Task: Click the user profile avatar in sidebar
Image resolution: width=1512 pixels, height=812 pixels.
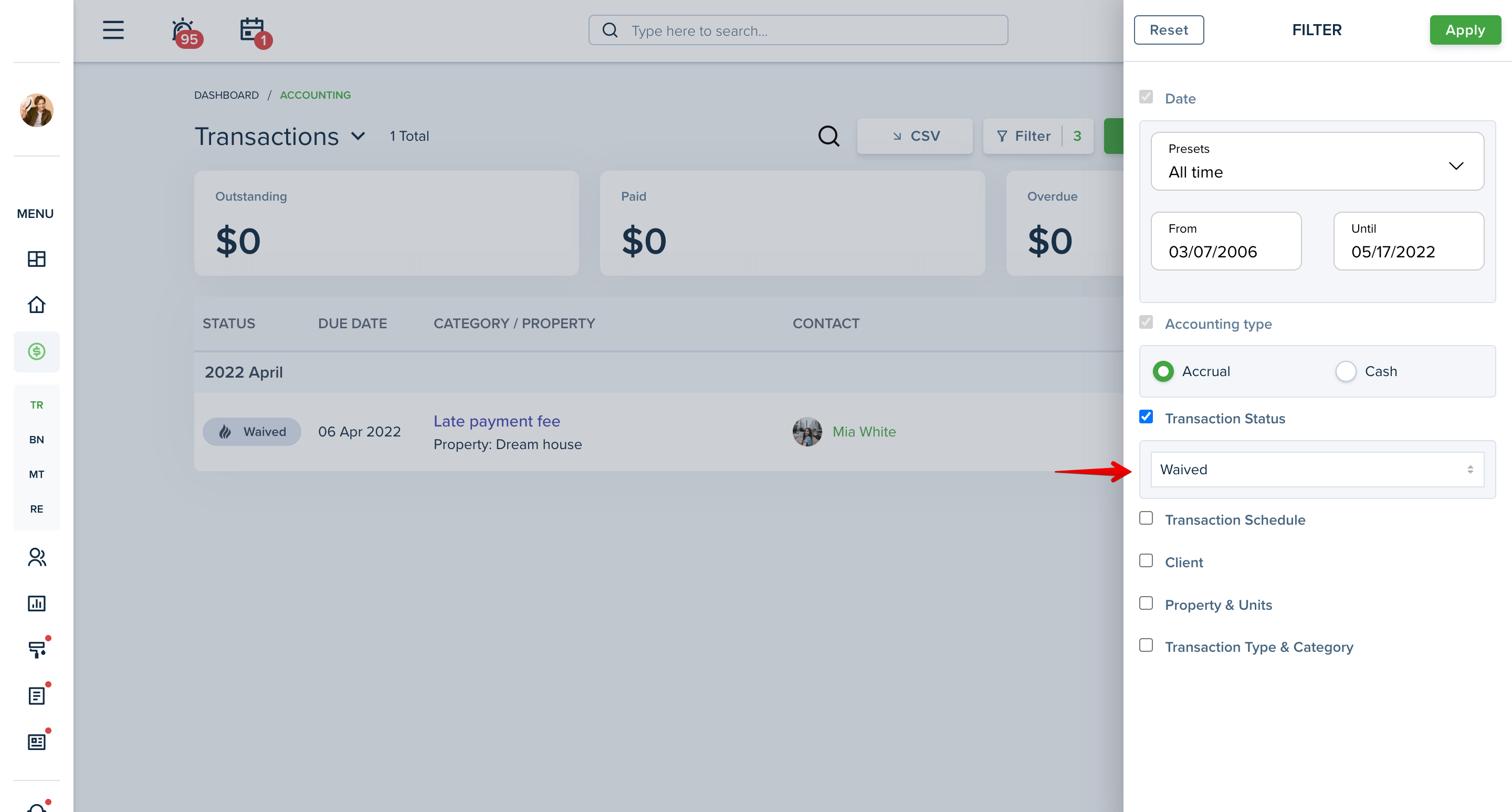Action: (36, 110)
